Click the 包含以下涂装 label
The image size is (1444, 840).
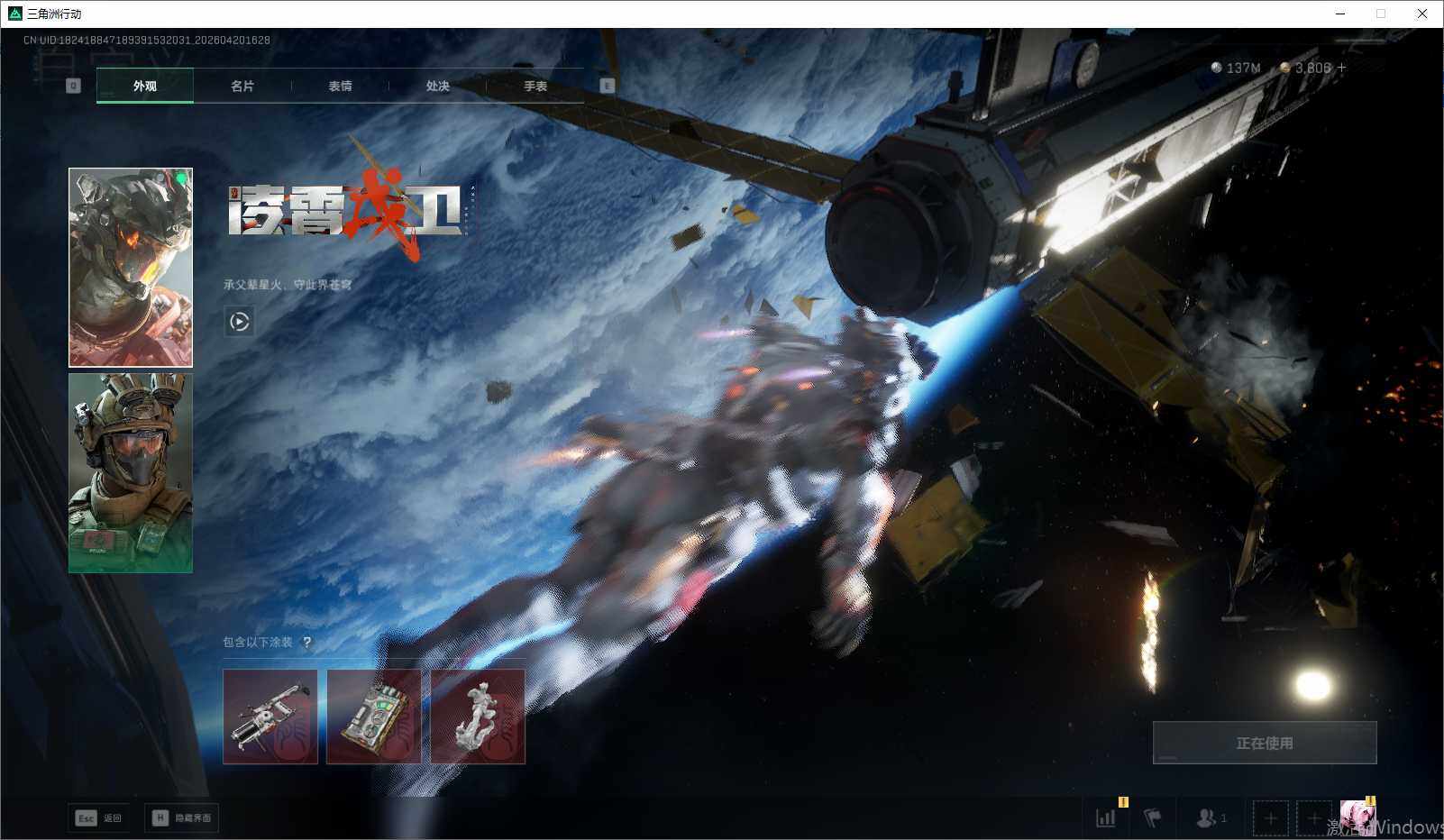click(x=258, y=642)
